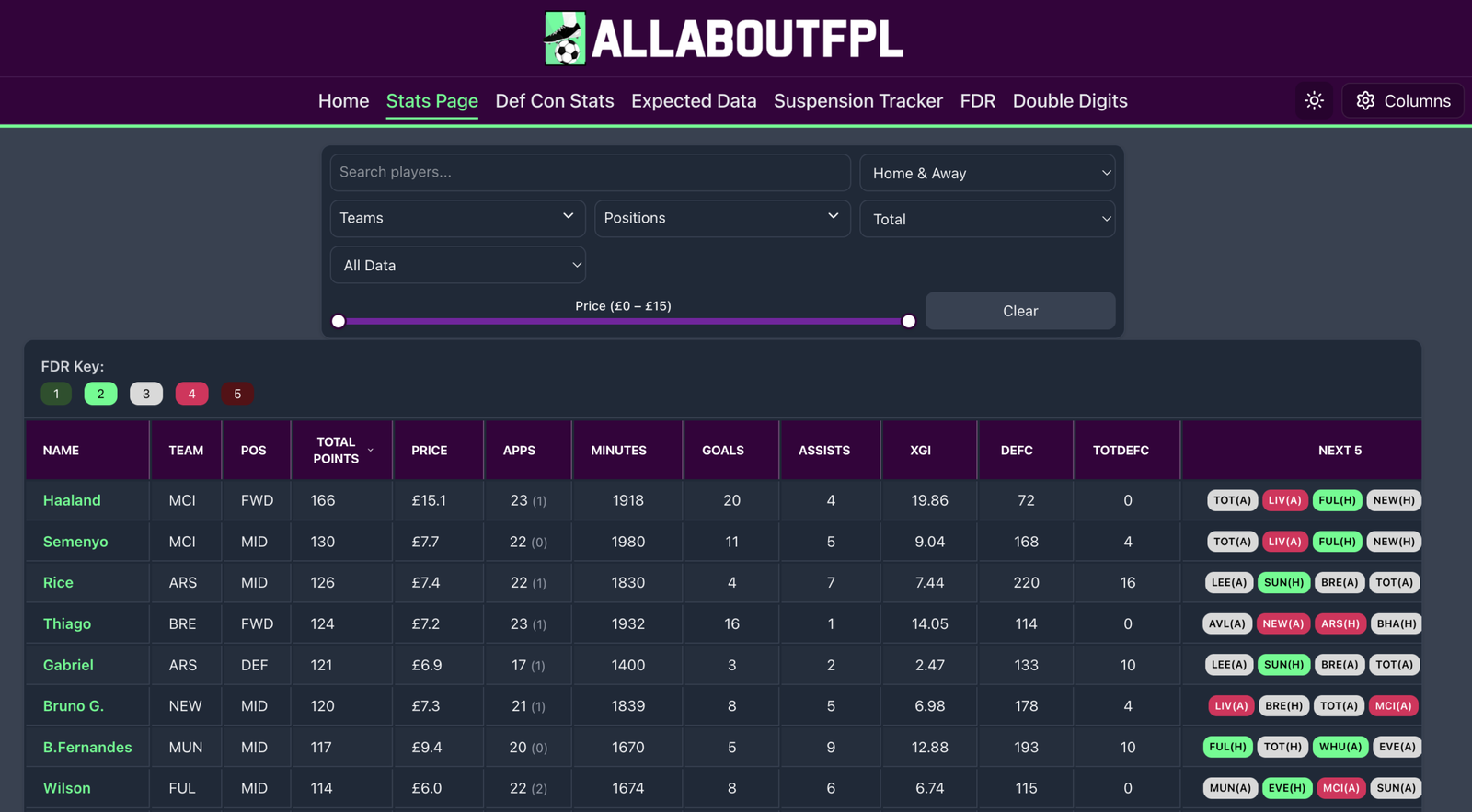Click Gabriel's LEE(A) fixture badge
Screen dimensions: 1472x812
coord(1229,665)
